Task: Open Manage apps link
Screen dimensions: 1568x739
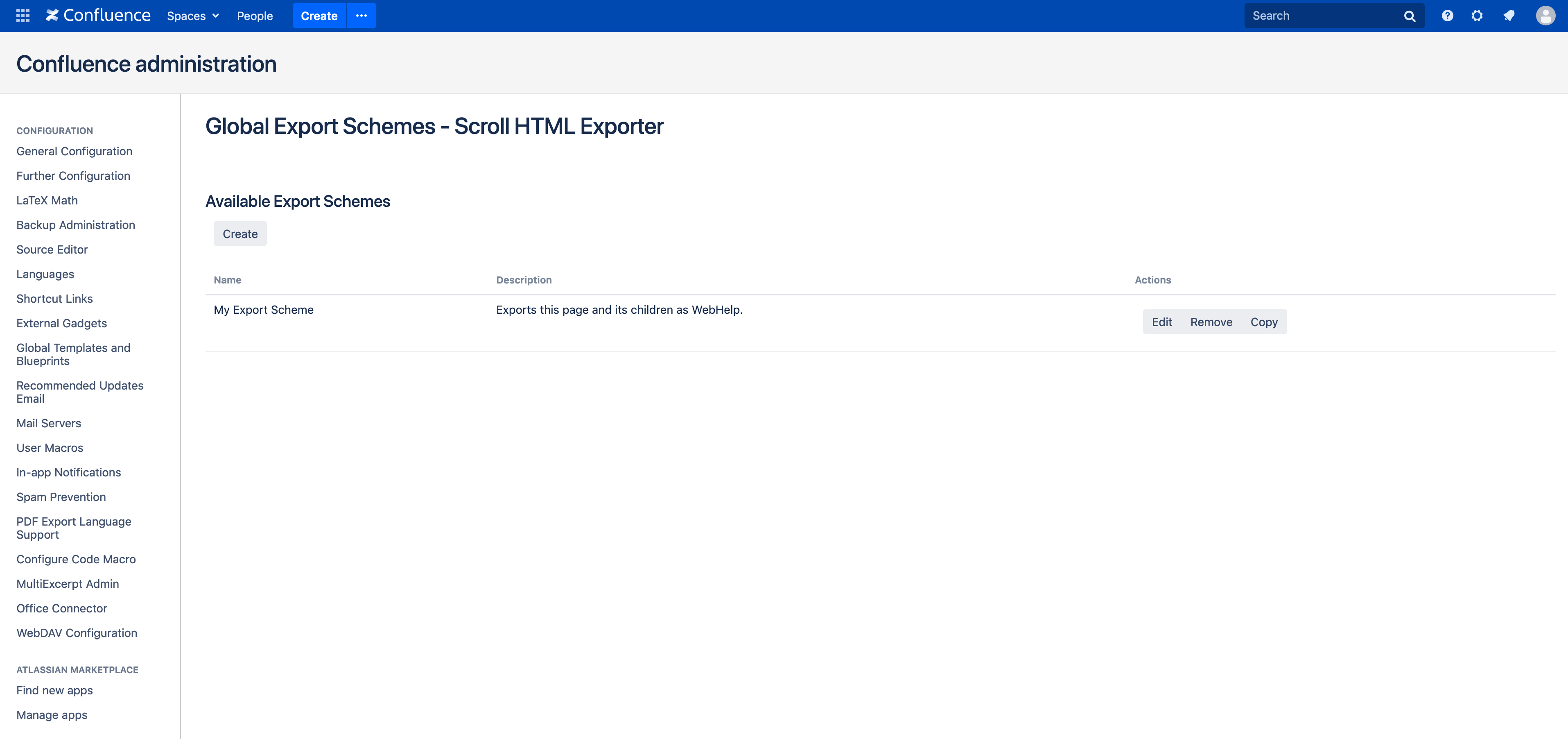Action: click(52, 715)
